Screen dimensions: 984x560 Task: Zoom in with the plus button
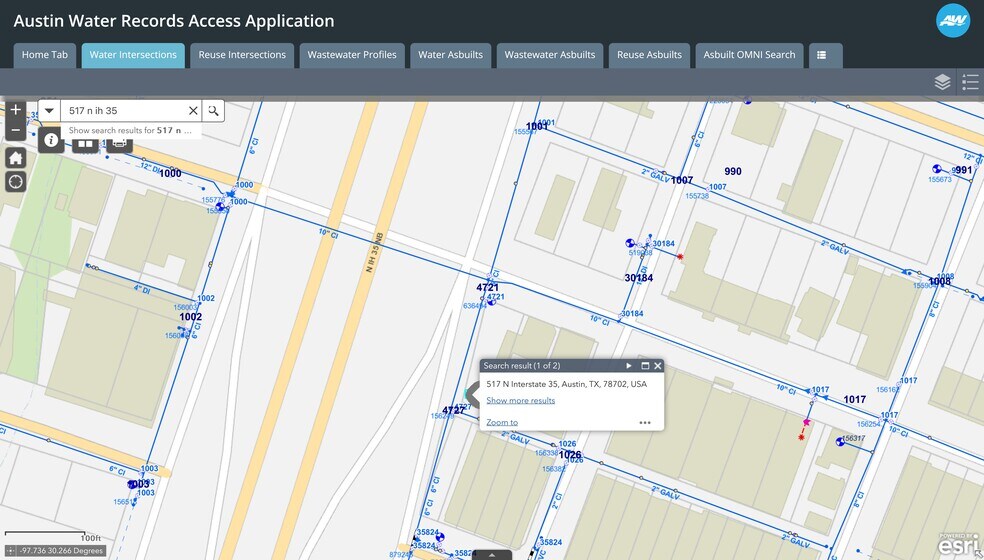15,110
